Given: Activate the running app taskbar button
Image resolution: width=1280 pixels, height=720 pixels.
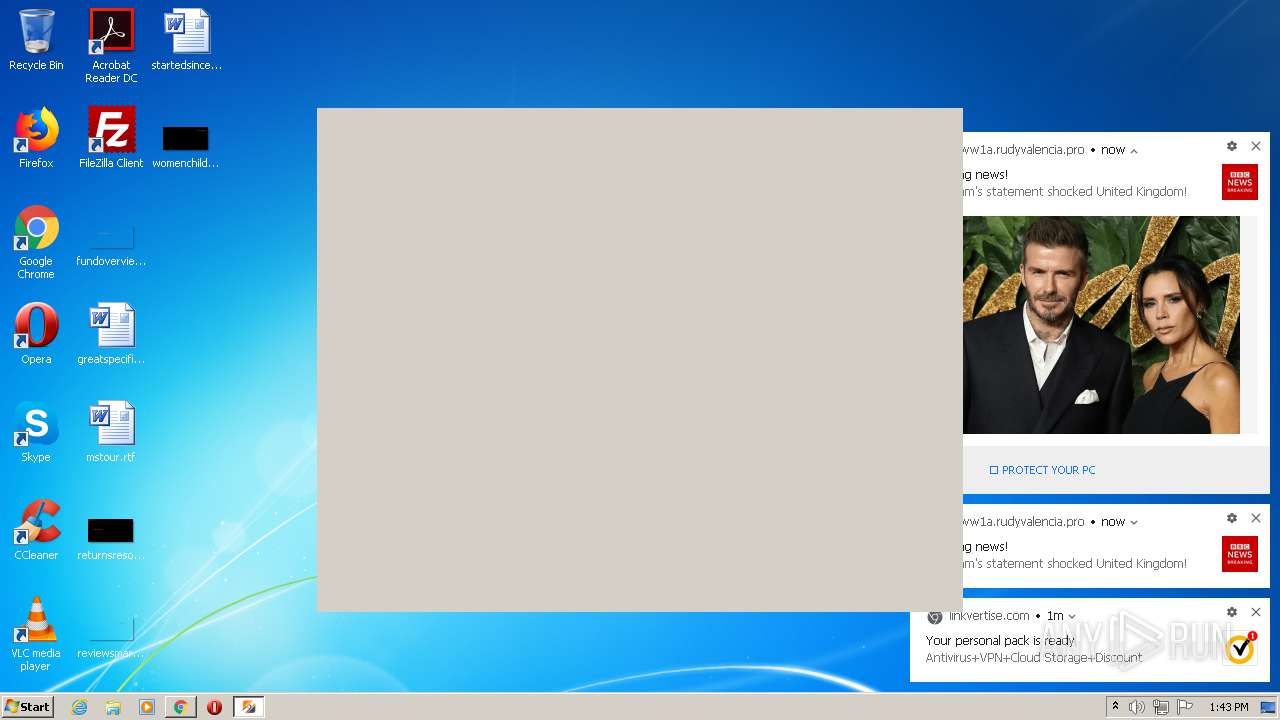Looking at the screenshot, I should pyautogui.click(x=249, y=707).
